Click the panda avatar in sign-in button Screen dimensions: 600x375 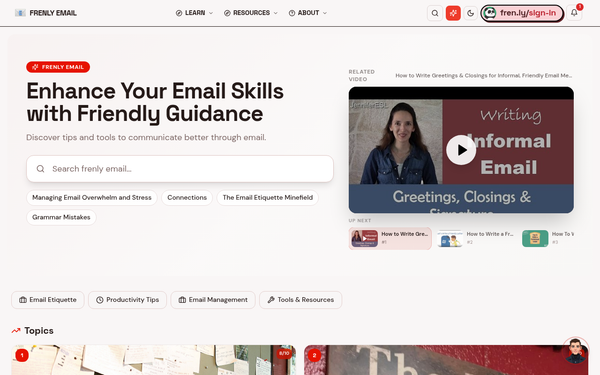point(489,13)
